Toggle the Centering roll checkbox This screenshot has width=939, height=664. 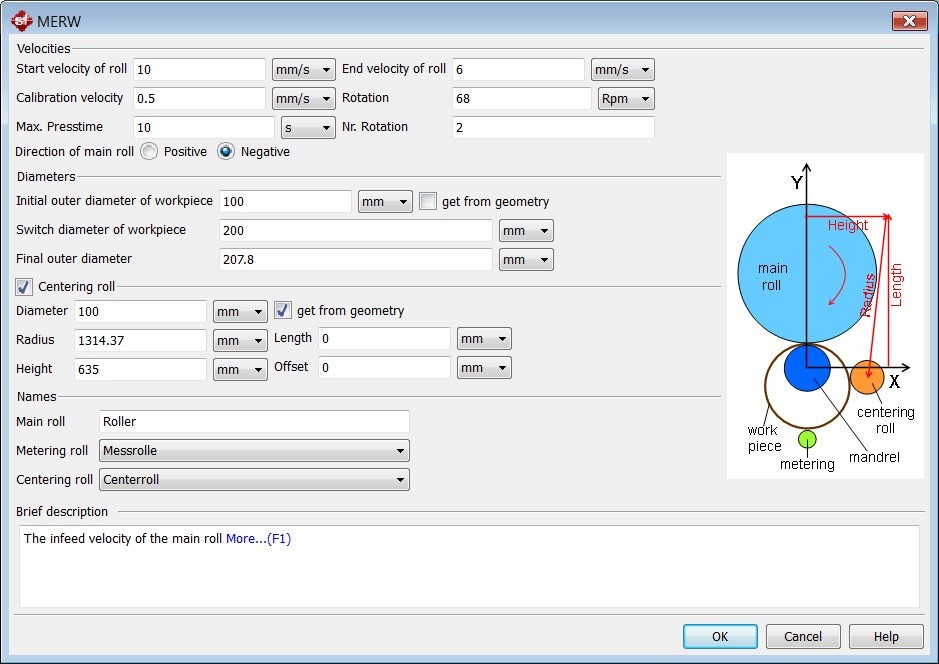24,287
